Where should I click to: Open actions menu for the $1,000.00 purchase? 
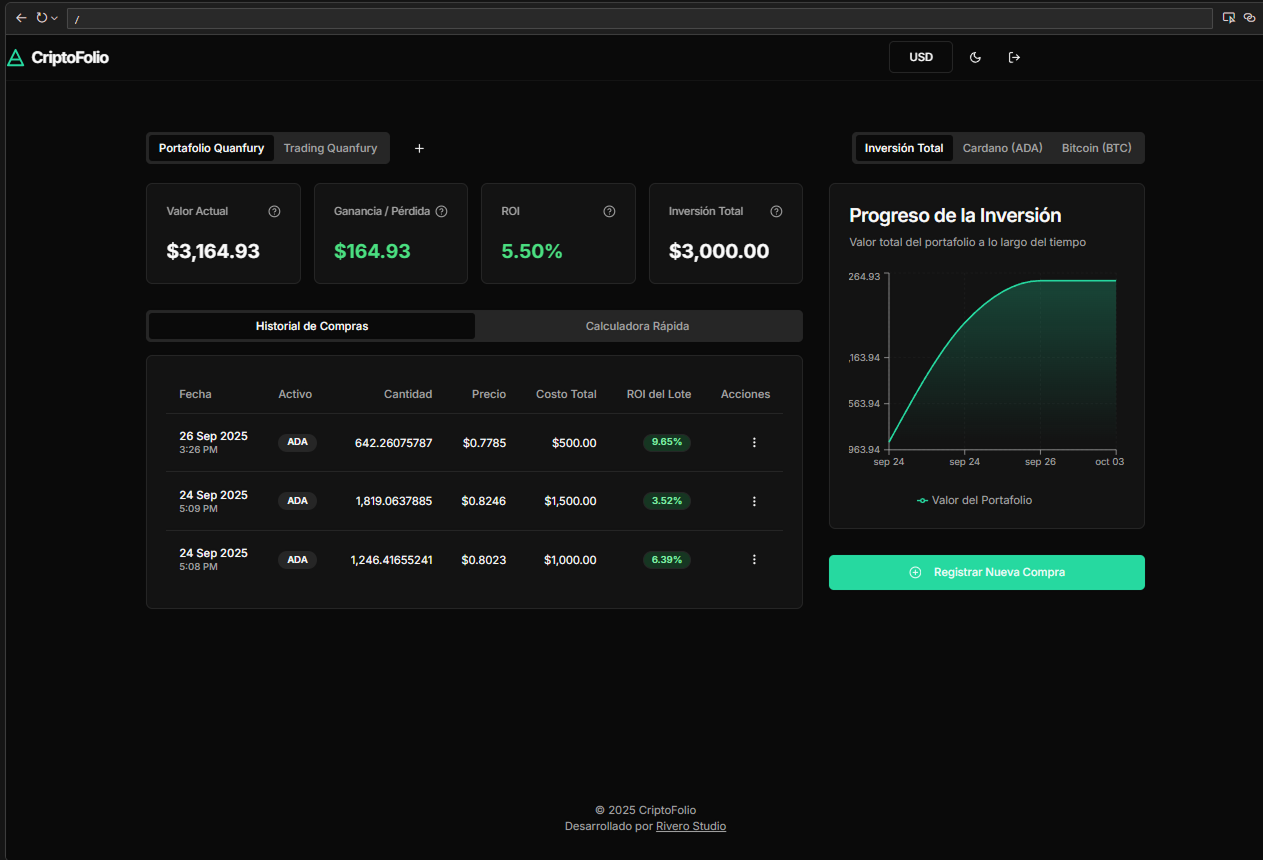point(754,560)
